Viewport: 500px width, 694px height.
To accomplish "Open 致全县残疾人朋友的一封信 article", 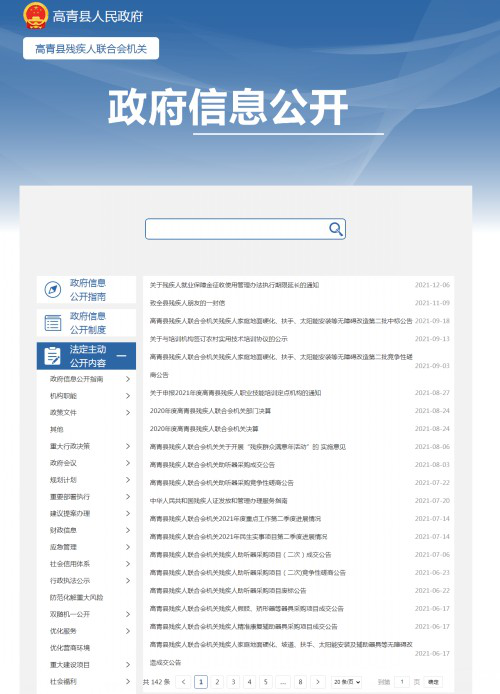I will (x=187, y=303).
